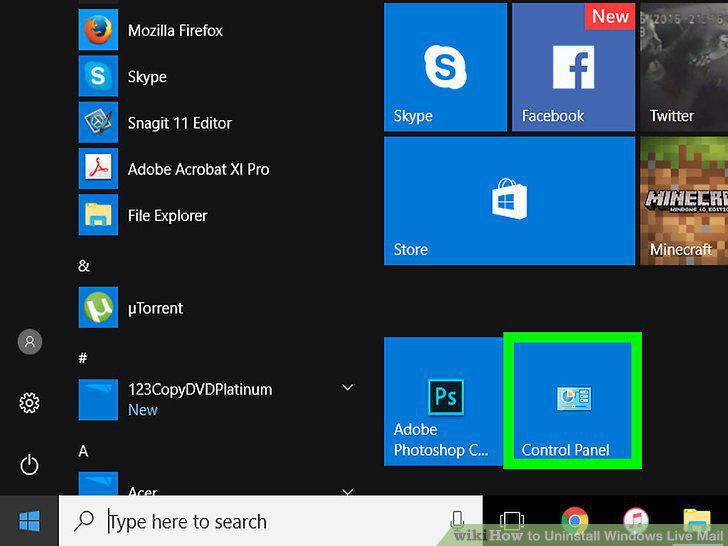The height and width of the screenshot is (546, 728).
Task: Open the Minecraft tile
Action: (684, 201)
